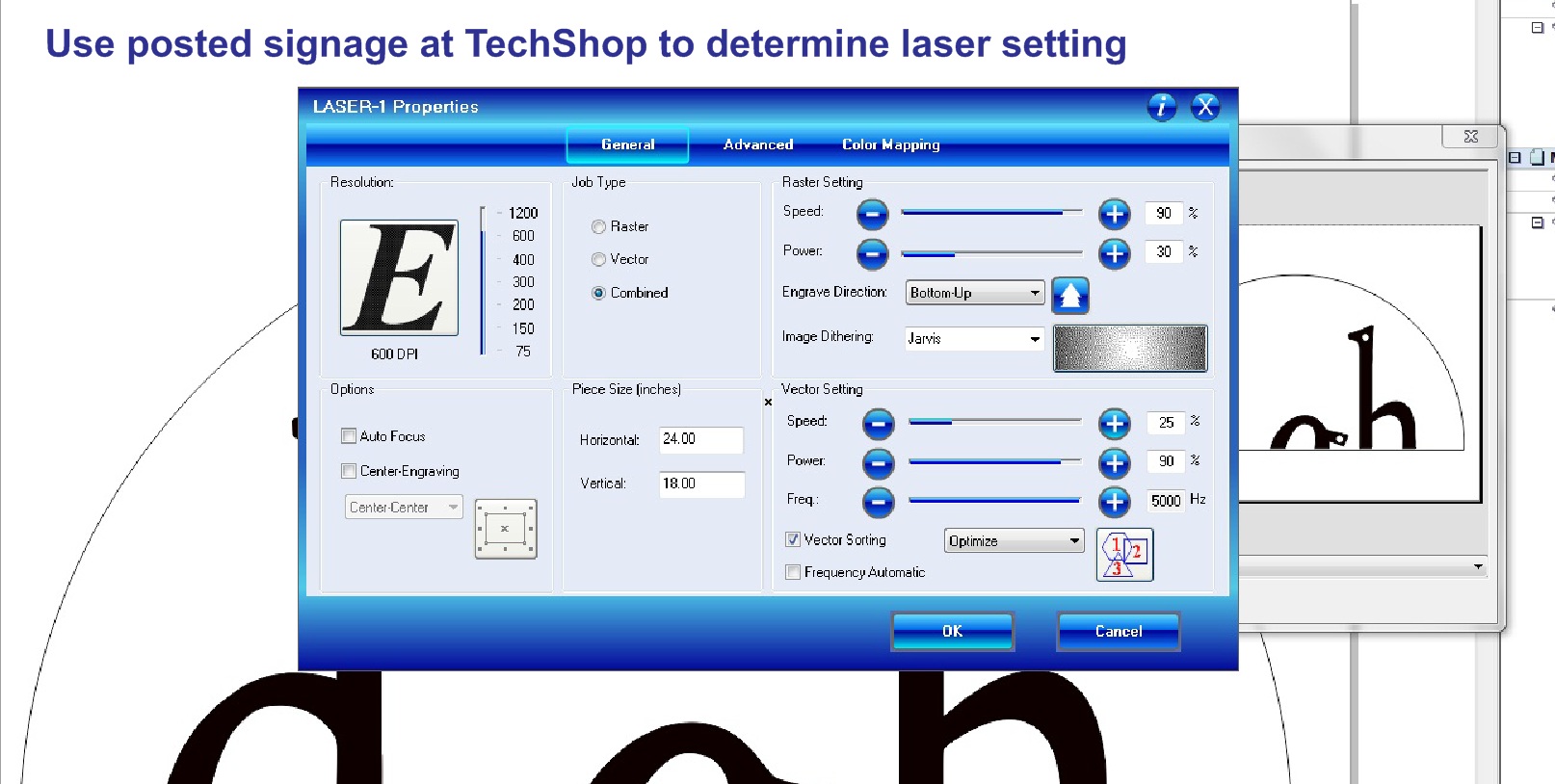The width and height of the screenshot is (1555, 784).
Task: Decrease vector frequency with minus button
Action: (878, 502)
